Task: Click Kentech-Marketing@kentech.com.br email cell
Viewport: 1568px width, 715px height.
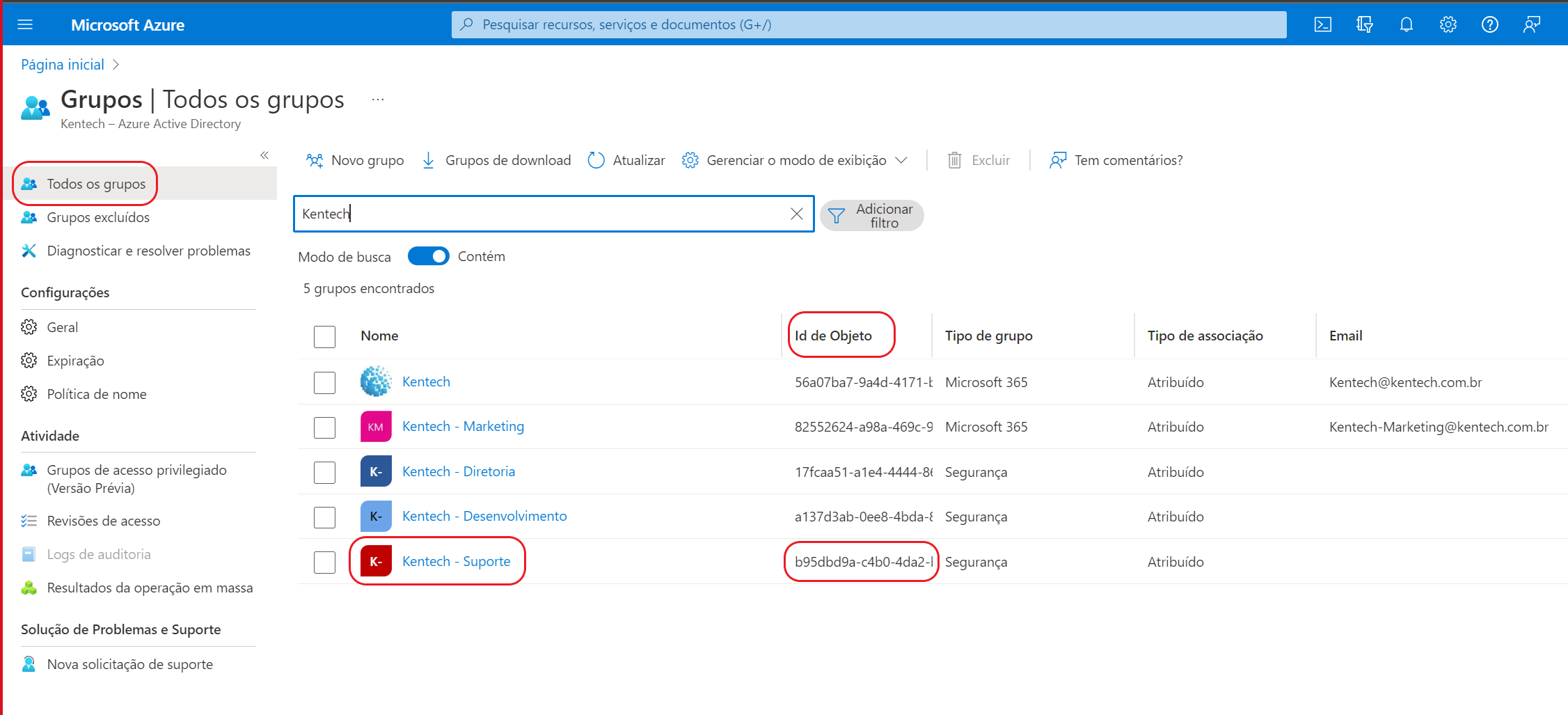Action: pos(1439,427)
